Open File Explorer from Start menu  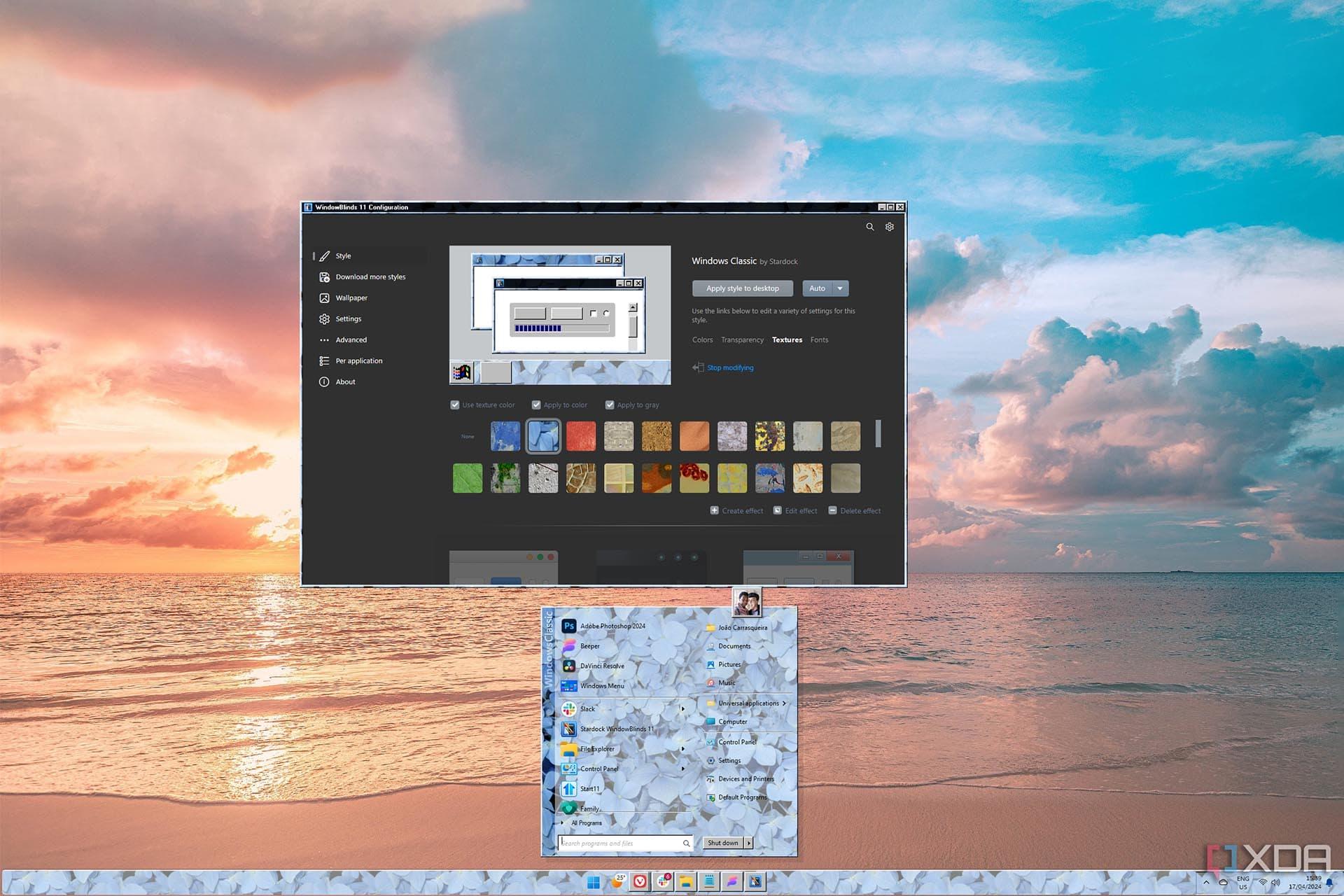point(597,749)
